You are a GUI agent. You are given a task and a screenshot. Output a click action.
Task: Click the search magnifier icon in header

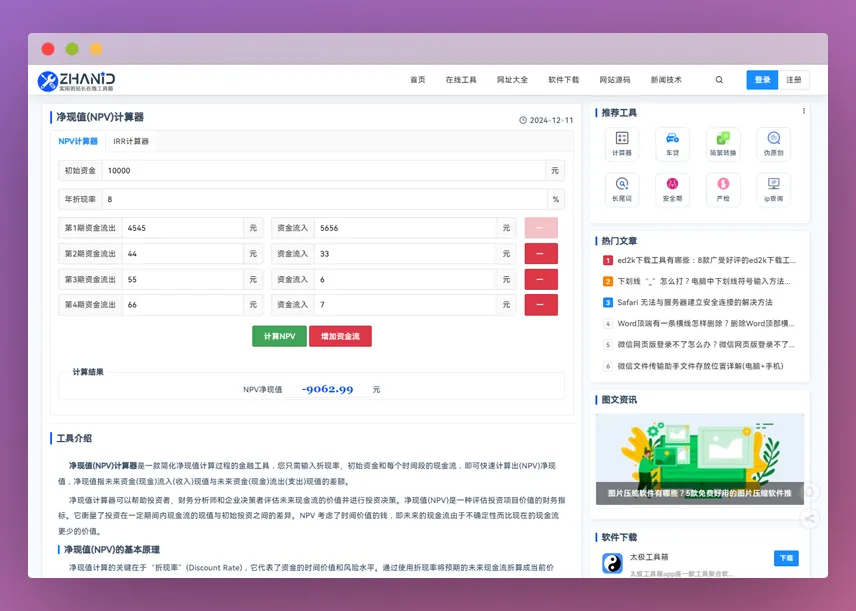pyautogui.click(x=719, y=80)
